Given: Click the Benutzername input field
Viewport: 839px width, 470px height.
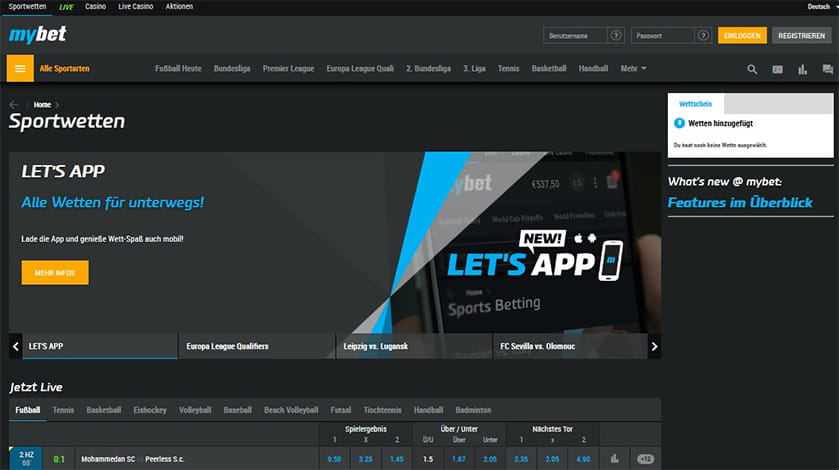Looking at the screenshot, I should tap(575, 35).
